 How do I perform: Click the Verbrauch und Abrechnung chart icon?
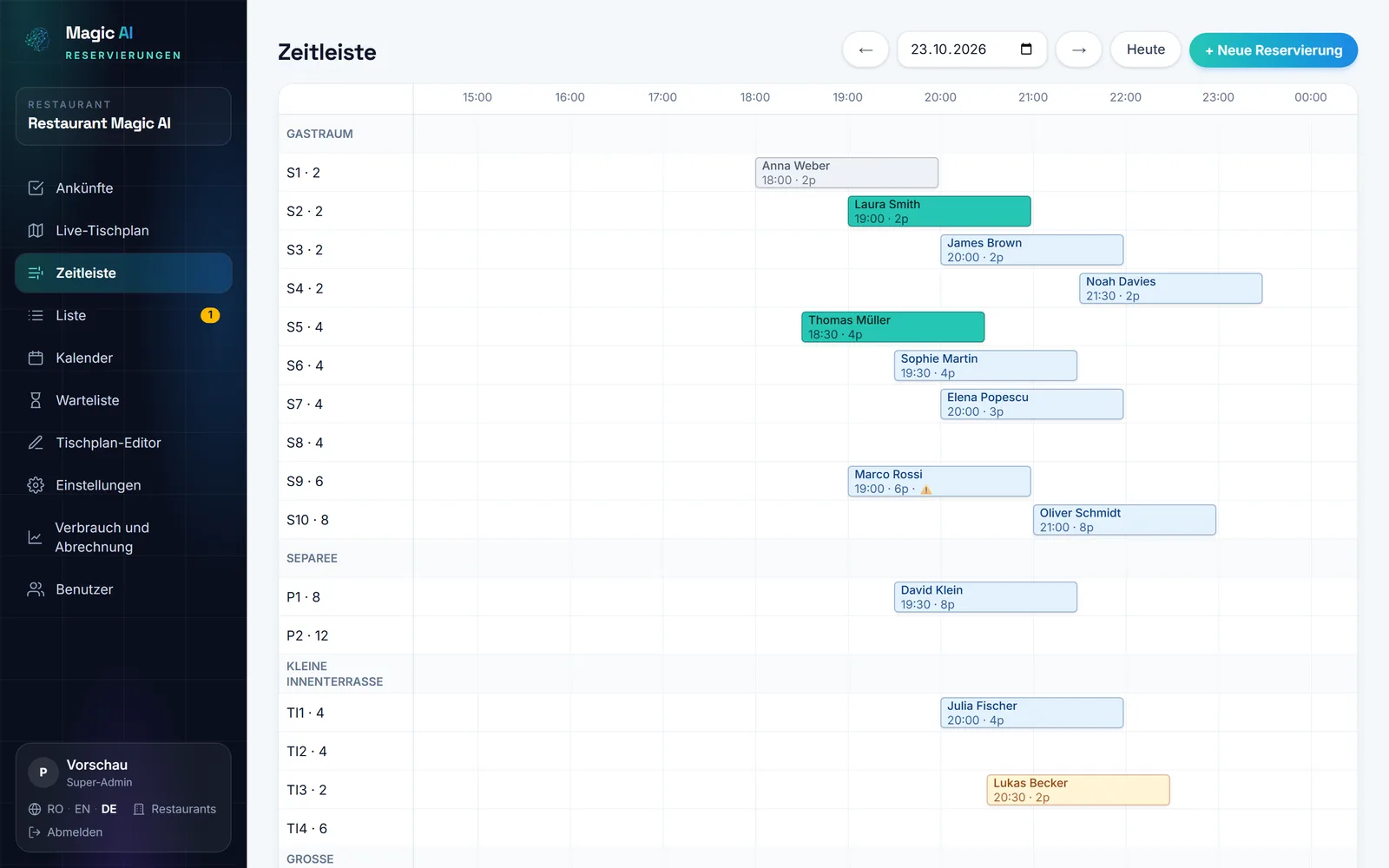click(x=35, y=538)
